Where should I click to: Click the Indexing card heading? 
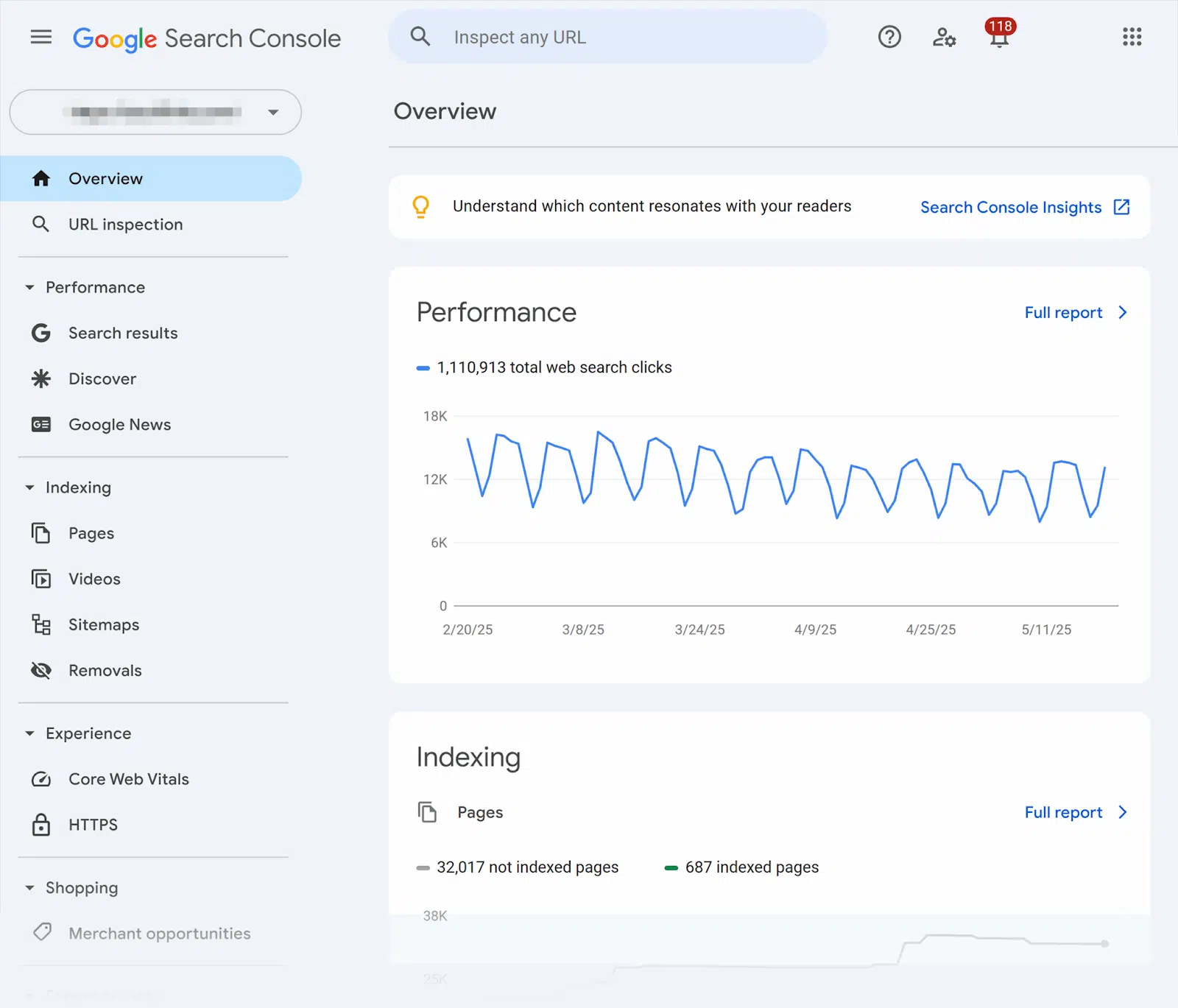click(x=468, y=757)
